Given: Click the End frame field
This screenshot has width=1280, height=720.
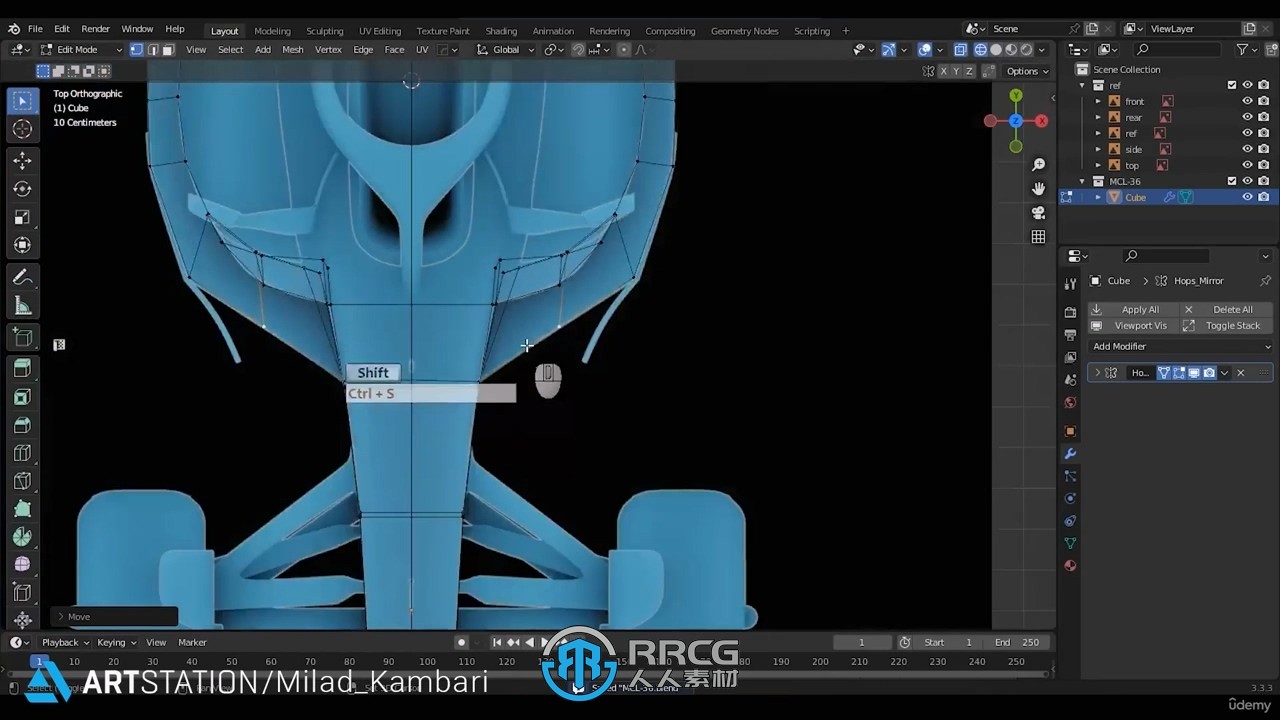Looking at the screenshot, I should click(1017, 642).
